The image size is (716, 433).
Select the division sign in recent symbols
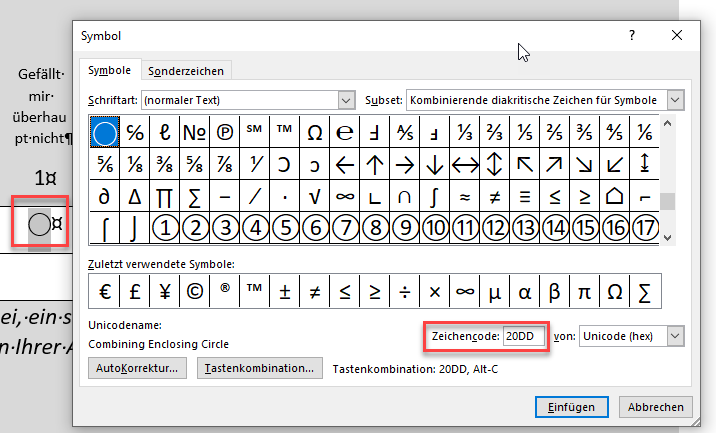pyautogui.click(x=405, y=291)
